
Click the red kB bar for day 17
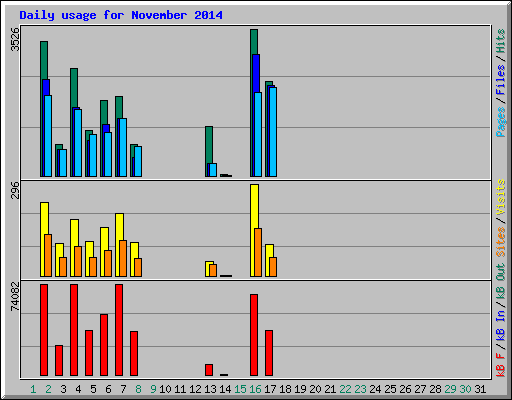click(269, 353)
